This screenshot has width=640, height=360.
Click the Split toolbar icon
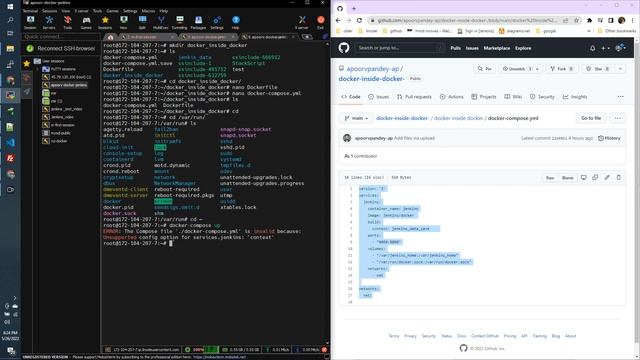(142, 22)
